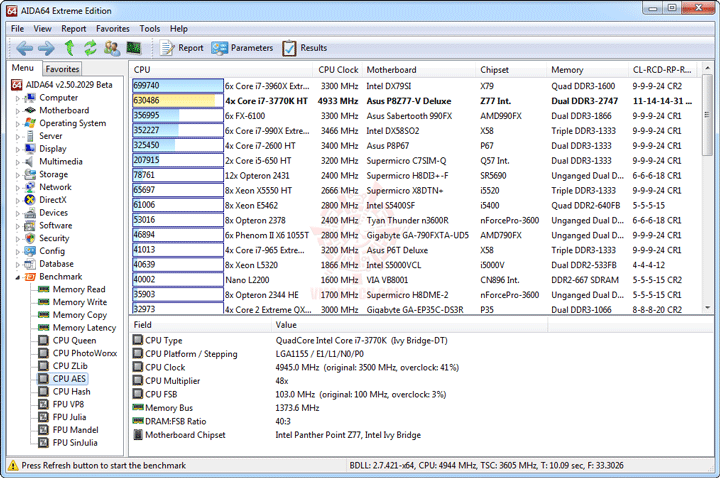Select the CPU ZLib benchmark icon
This screenshot has height=478, width=720.
[44, 366]
